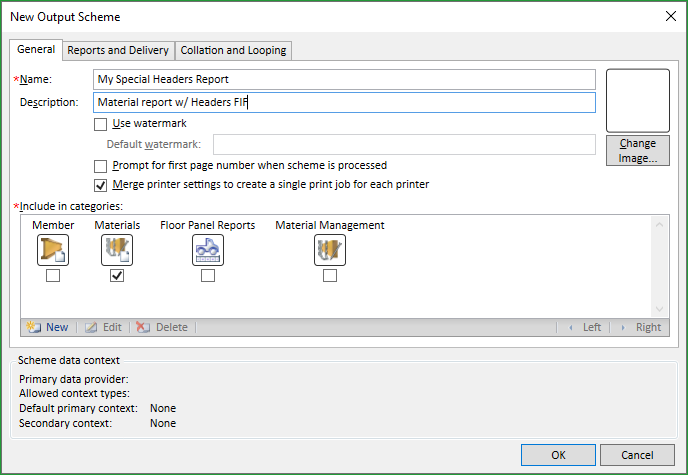Click the 'Floor Panel Reports' category label
The height and width of the screenshot is (475, 688).
click(208, 225)
